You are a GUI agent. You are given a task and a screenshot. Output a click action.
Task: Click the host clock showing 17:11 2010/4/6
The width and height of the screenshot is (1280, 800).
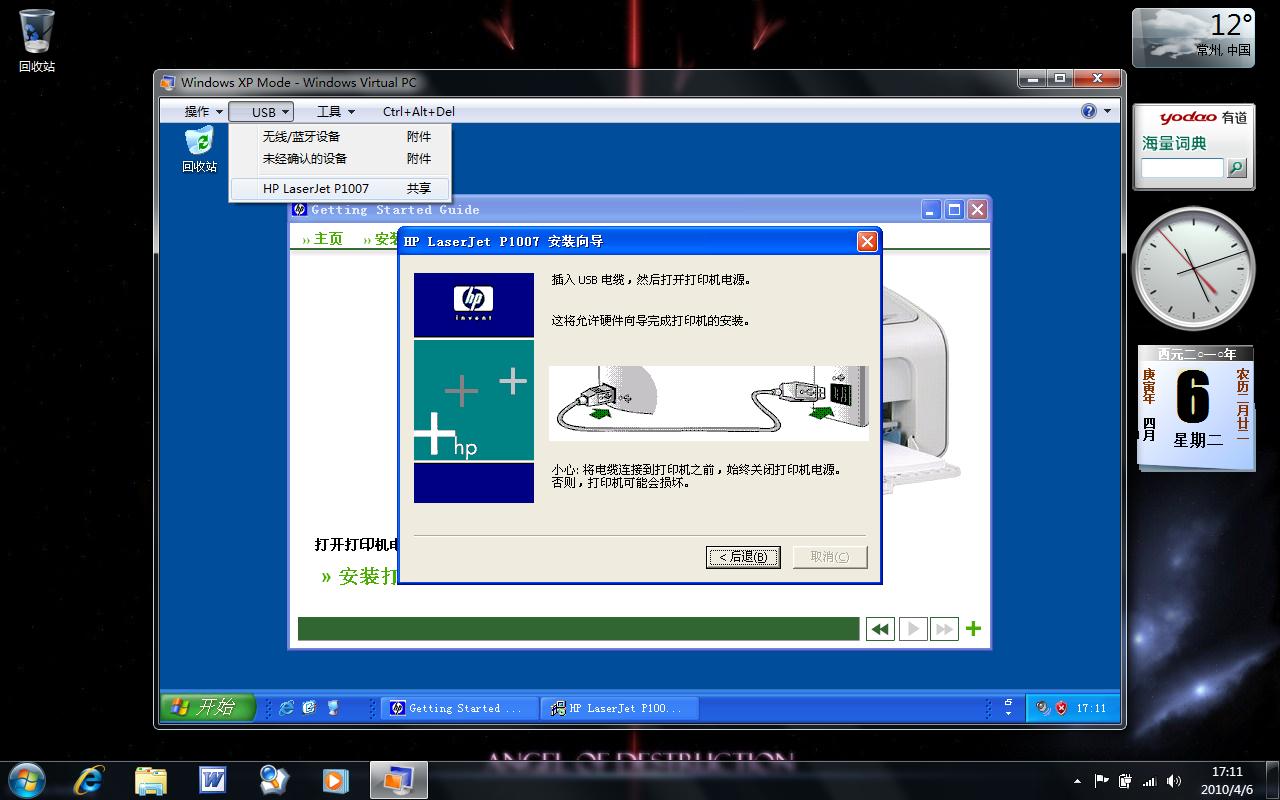tap(1227, 780)
